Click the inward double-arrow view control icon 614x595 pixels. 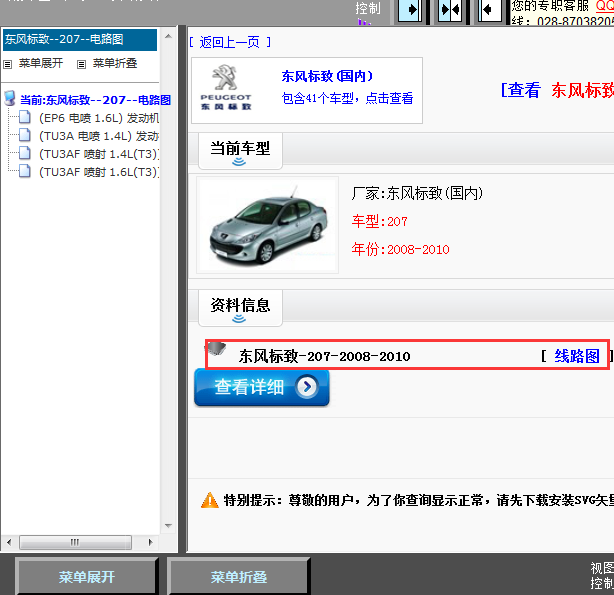pyautogui.click(x=450, y=9)
